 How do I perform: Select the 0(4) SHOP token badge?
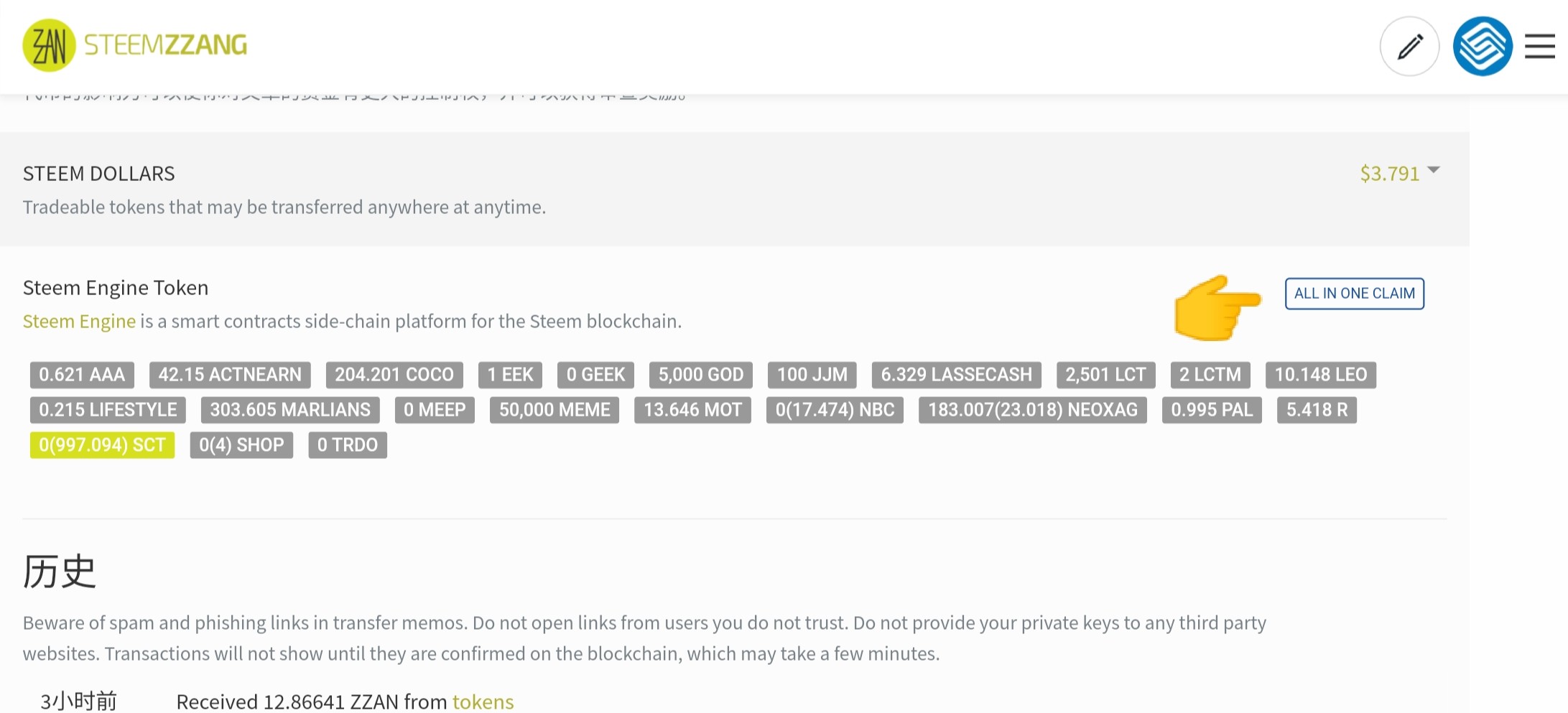pyautogui.click(x=241, y=445)
